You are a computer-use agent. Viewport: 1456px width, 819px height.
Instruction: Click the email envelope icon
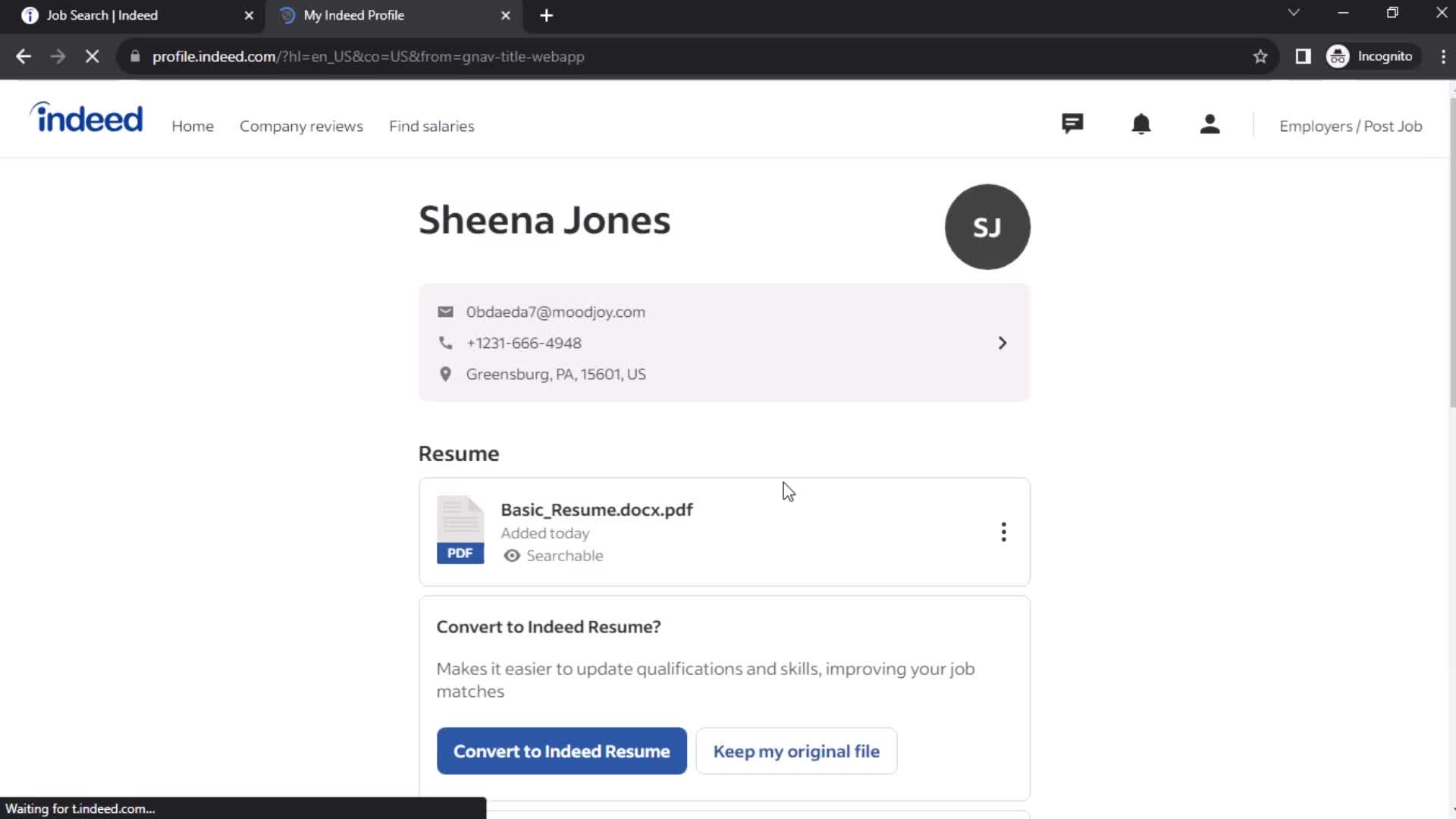point(446,312)
